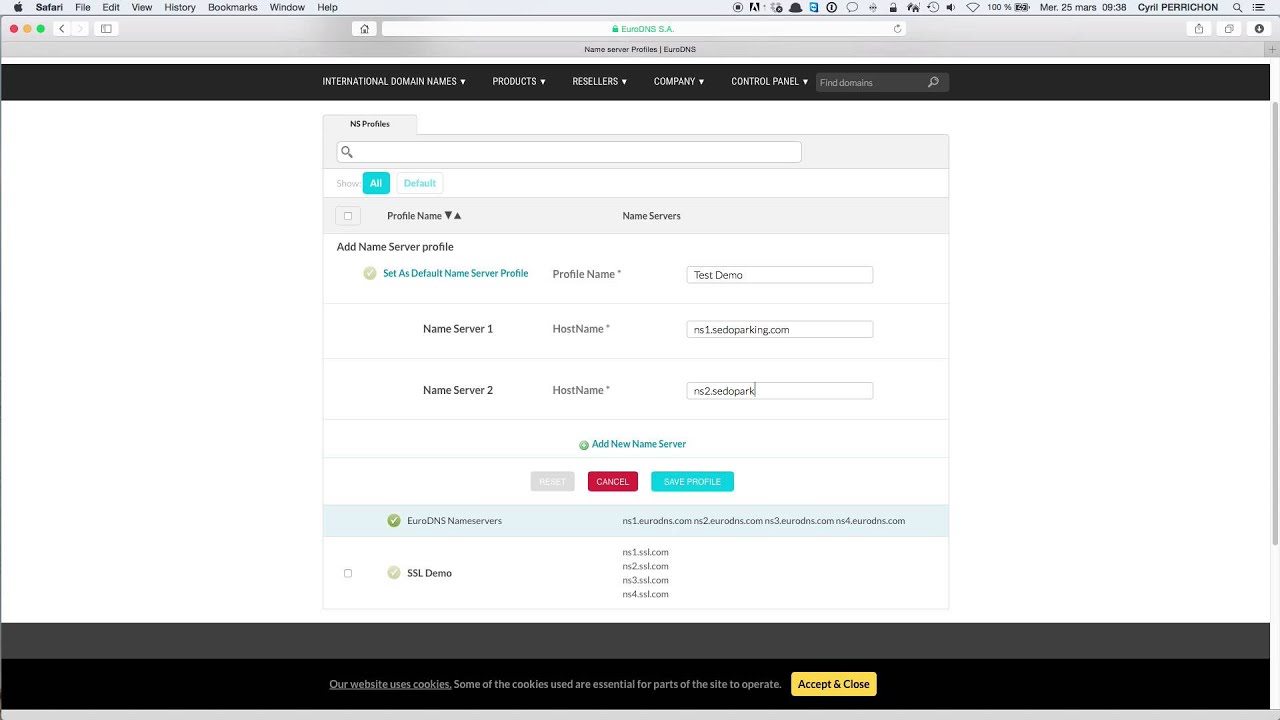Open the 'Our website uses cookies' link
The width and height of the screenshot is (1280, 720).
pyautogui.click(x=390, y=684)
